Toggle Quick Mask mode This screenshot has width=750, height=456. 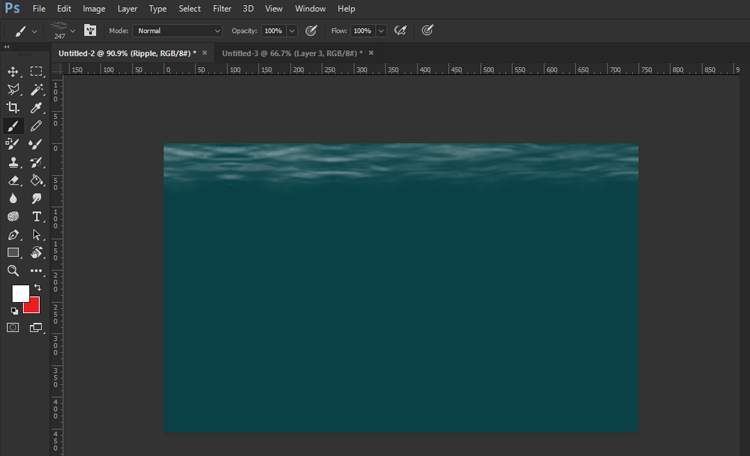pos(13,327)
